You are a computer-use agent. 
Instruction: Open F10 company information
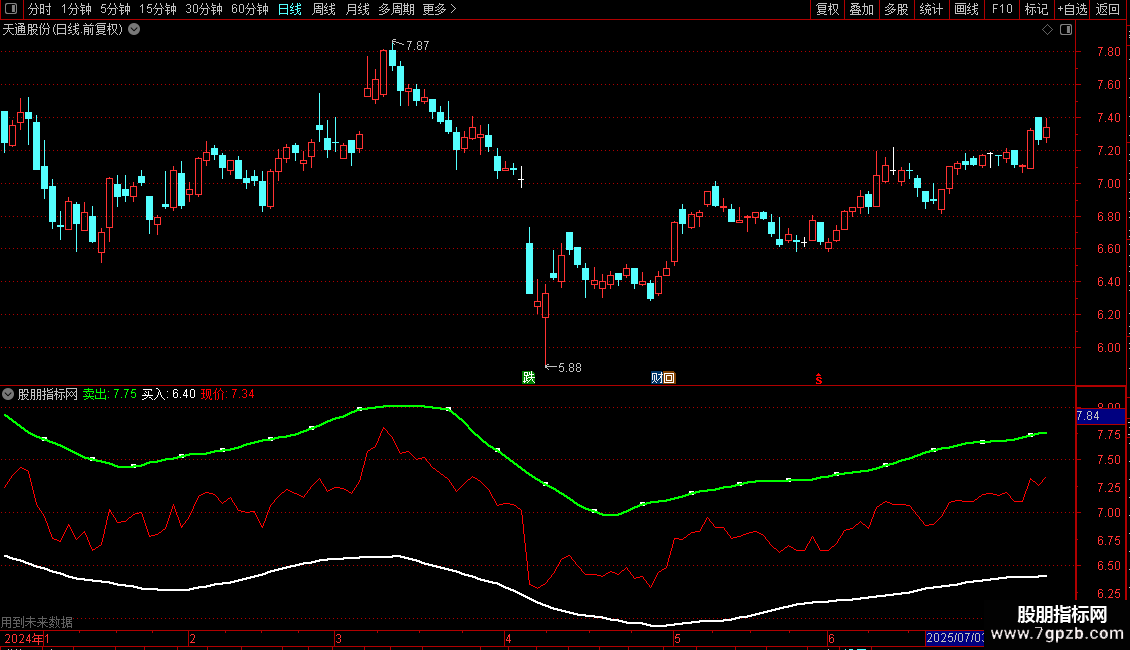(1002, 9)
